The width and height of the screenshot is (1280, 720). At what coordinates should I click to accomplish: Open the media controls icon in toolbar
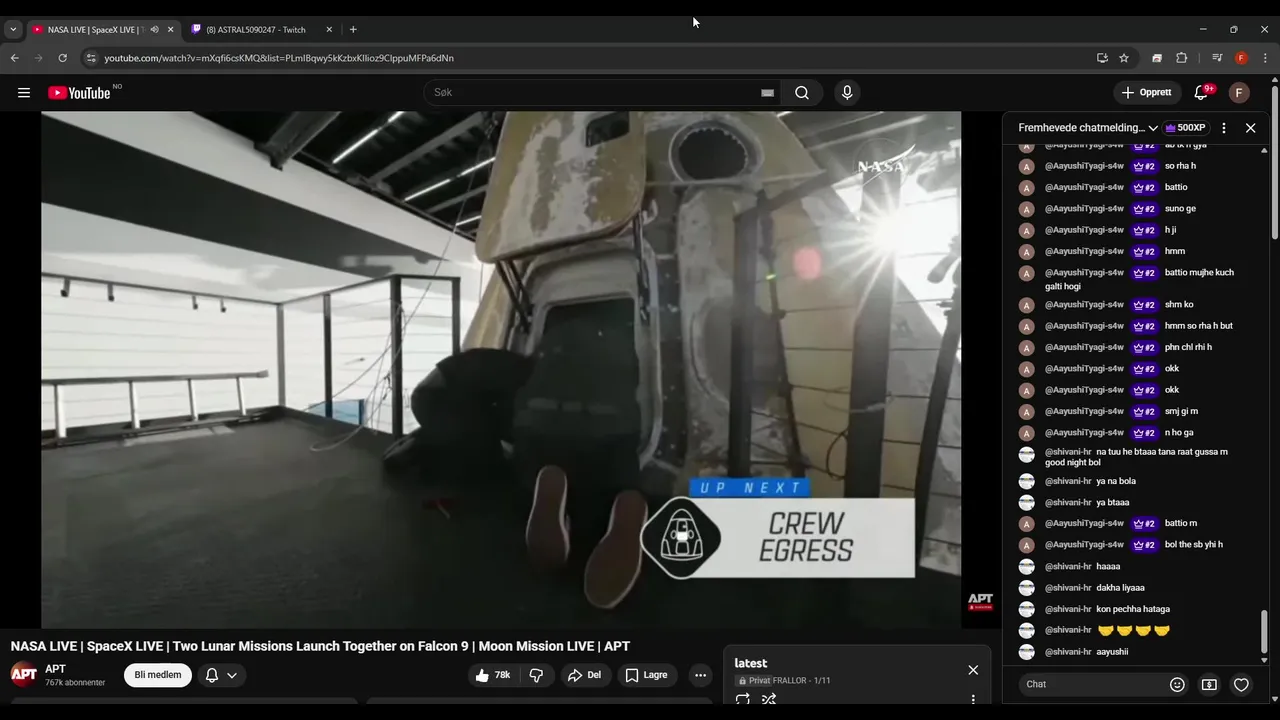click(x=1217, y=58)
